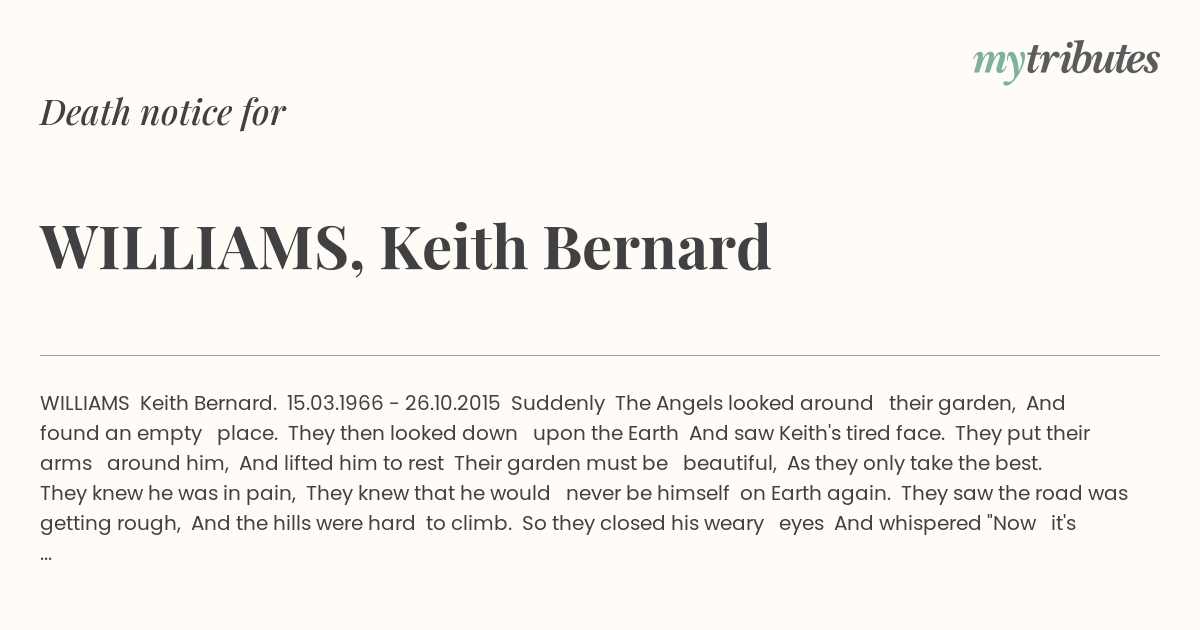The width and height of the screenshot is (1200, 630).
Task: Click "WILLIAMS" at the start of body text
Action: [x=85, y=403]
